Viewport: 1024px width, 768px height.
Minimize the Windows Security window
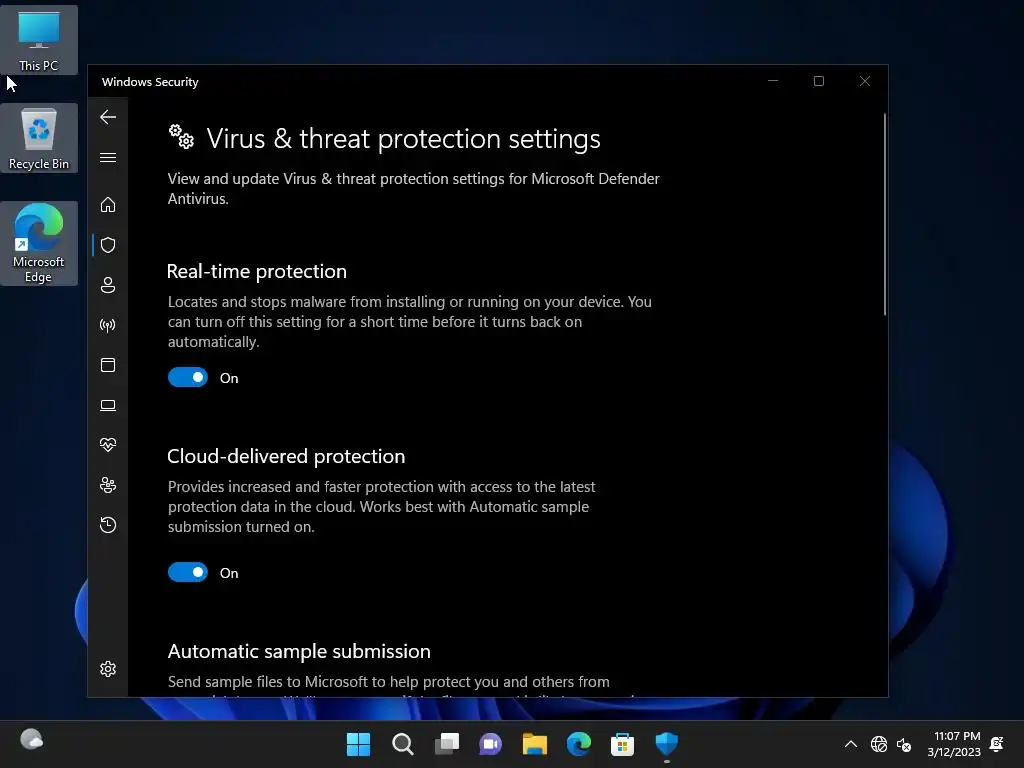773,81
